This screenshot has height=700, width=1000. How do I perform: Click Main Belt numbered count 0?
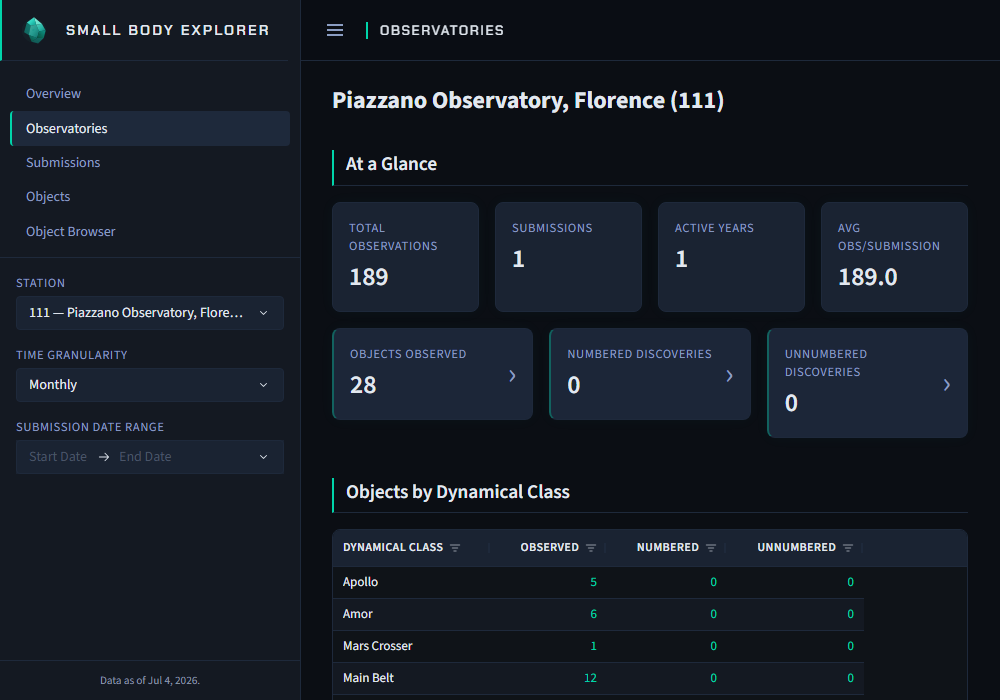coord(714,678)
